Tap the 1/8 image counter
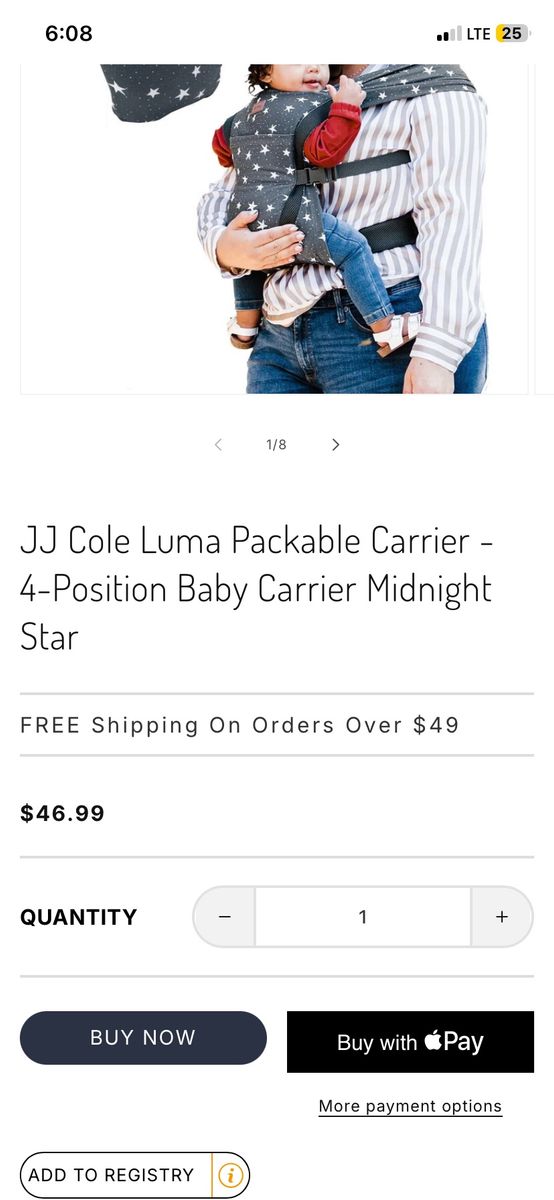Image resolution: width=554 pixels, height=1200 pixels. coord(276,444)
